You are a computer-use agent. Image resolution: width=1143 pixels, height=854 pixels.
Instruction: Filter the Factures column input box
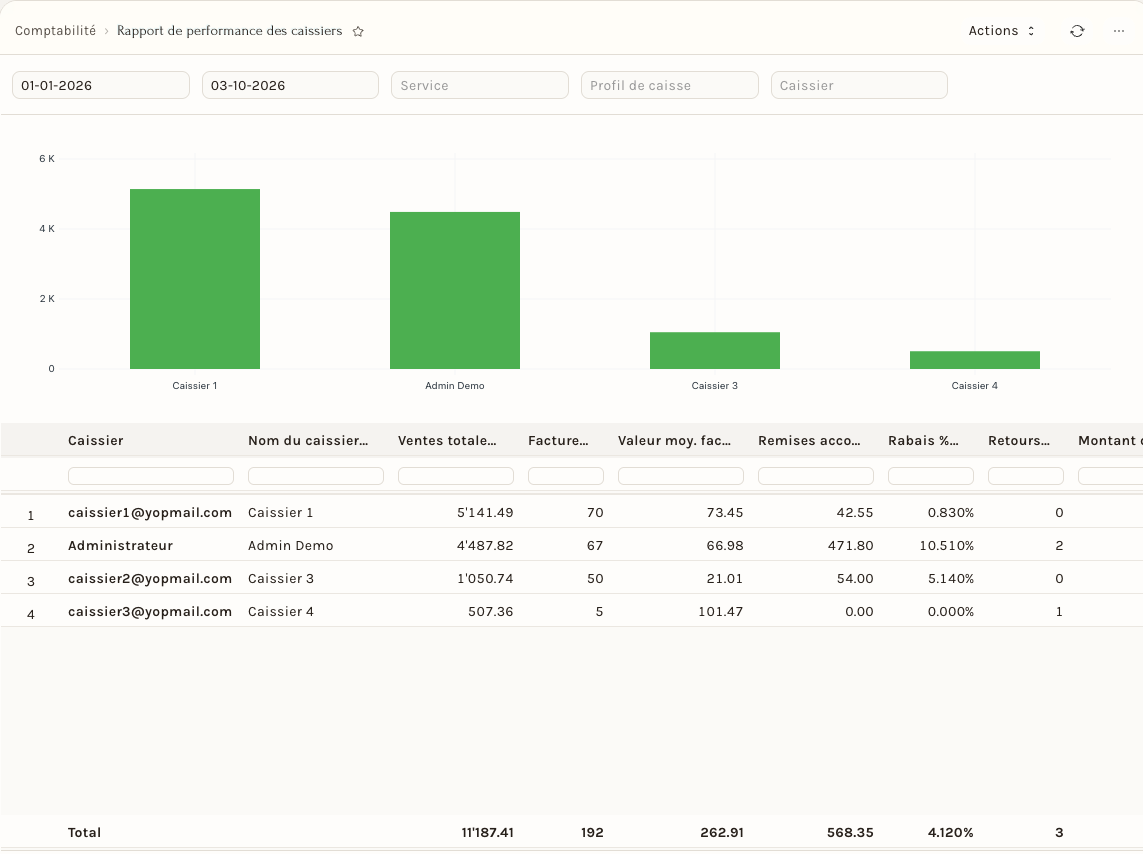point(566,476)
